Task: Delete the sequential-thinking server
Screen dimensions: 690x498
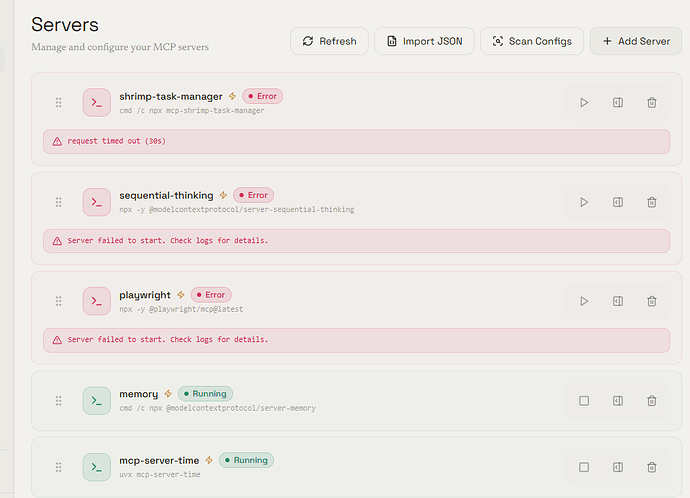Action: (x=652, y=202)
